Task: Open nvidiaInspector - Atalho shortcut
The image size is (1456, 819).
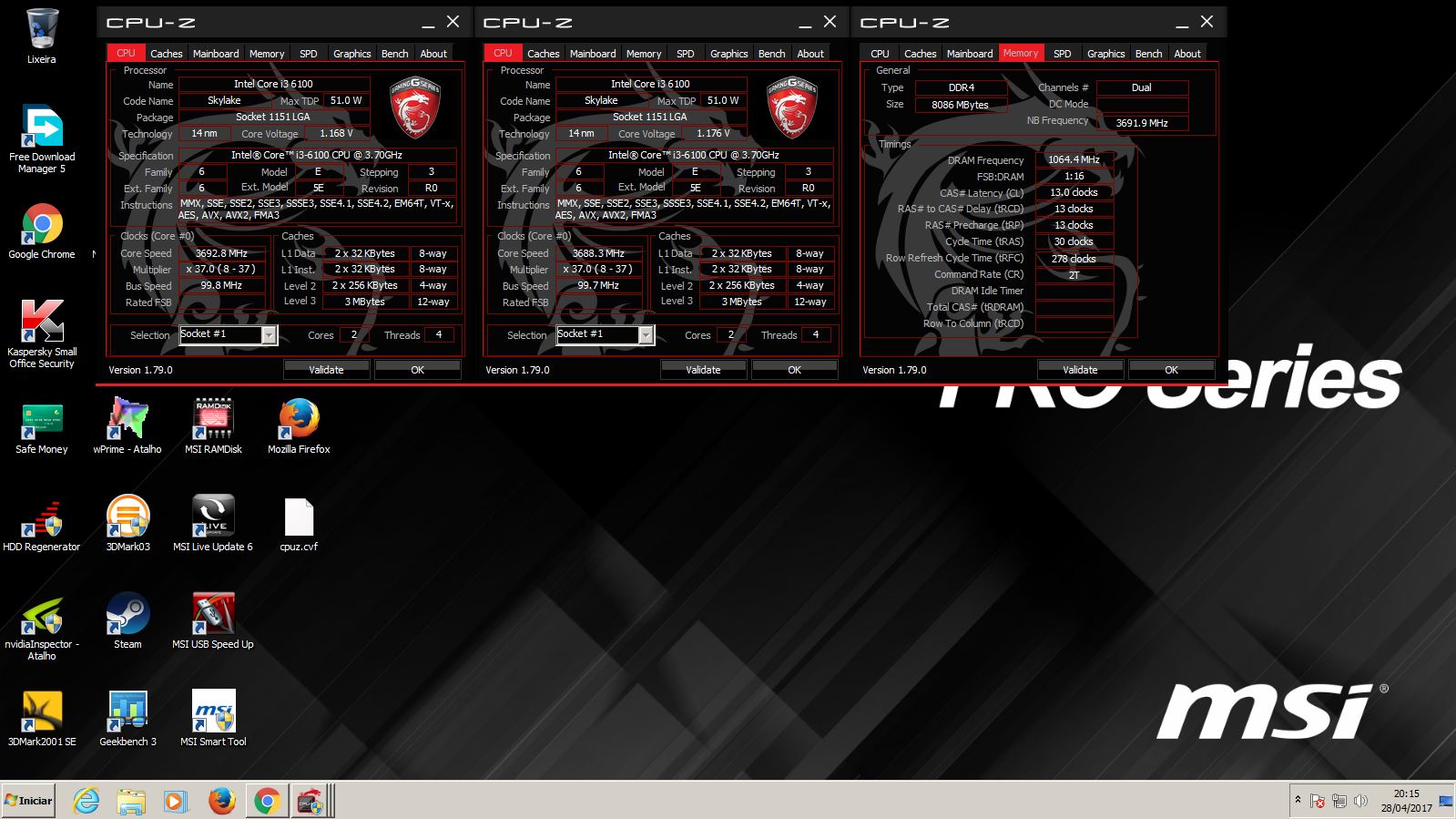Action: (42, 627)
